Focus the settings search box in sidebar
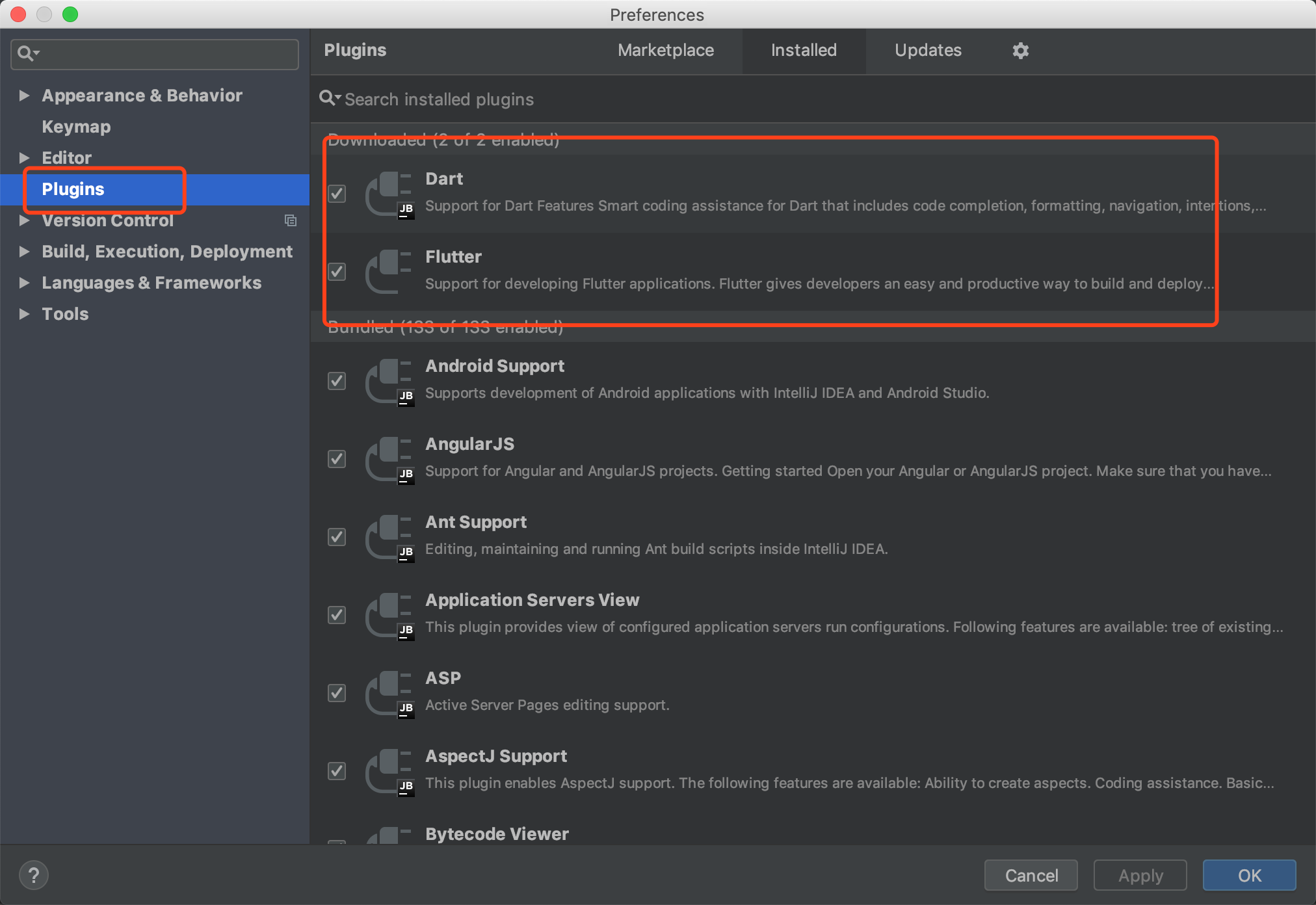 coord(155,54)
